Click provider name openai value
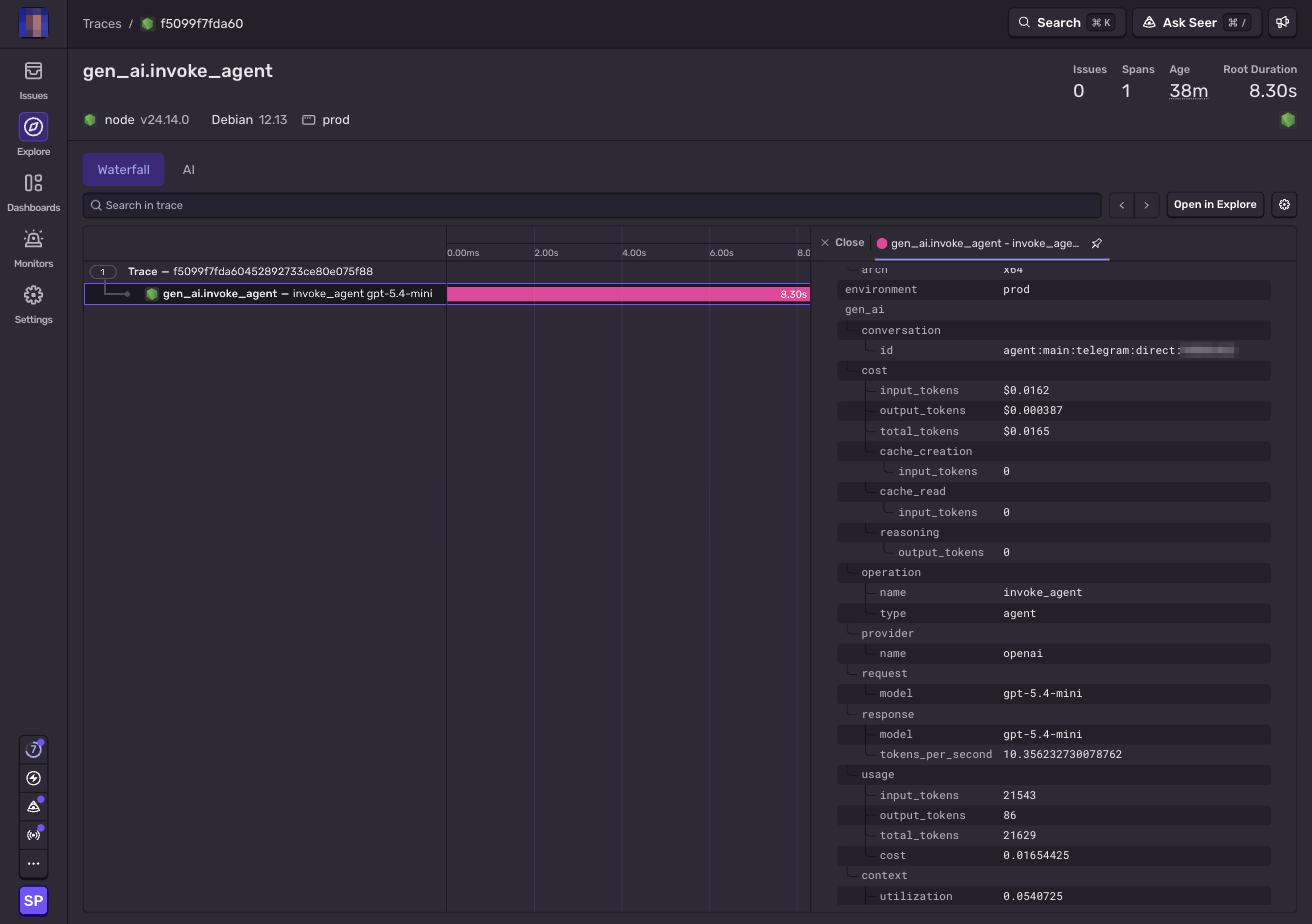The width and height of the screenshot is (1312, 924). 1023,653
